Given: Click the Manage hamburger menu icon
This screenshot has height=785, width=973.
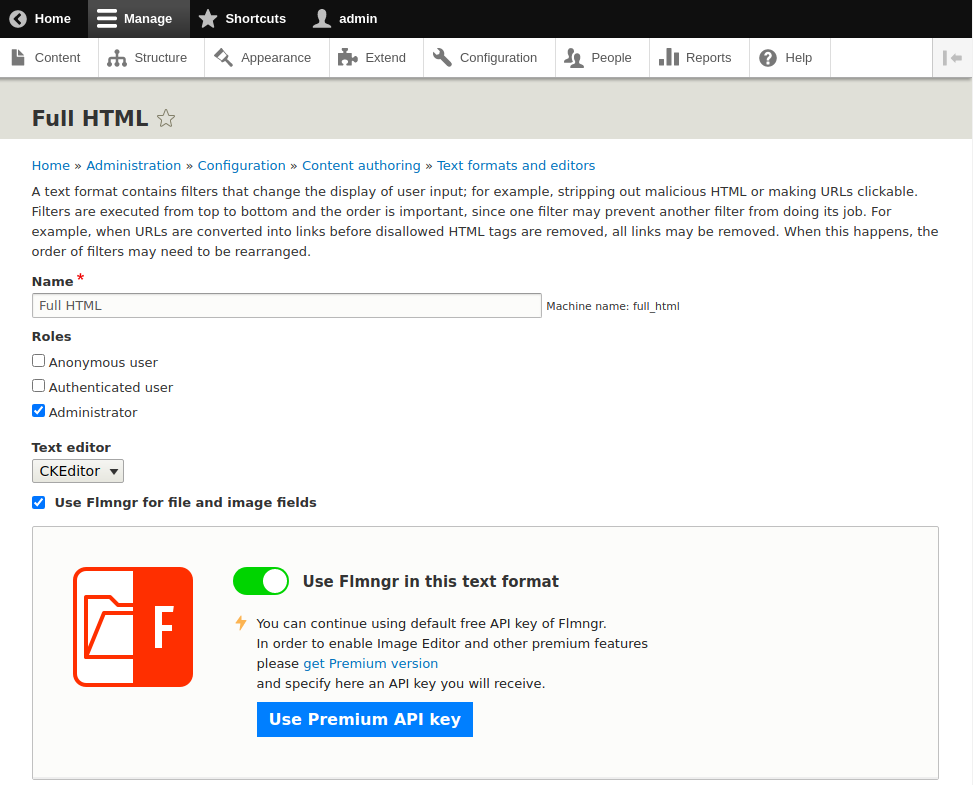Looking at the screenshot, I should coord(107,19).
